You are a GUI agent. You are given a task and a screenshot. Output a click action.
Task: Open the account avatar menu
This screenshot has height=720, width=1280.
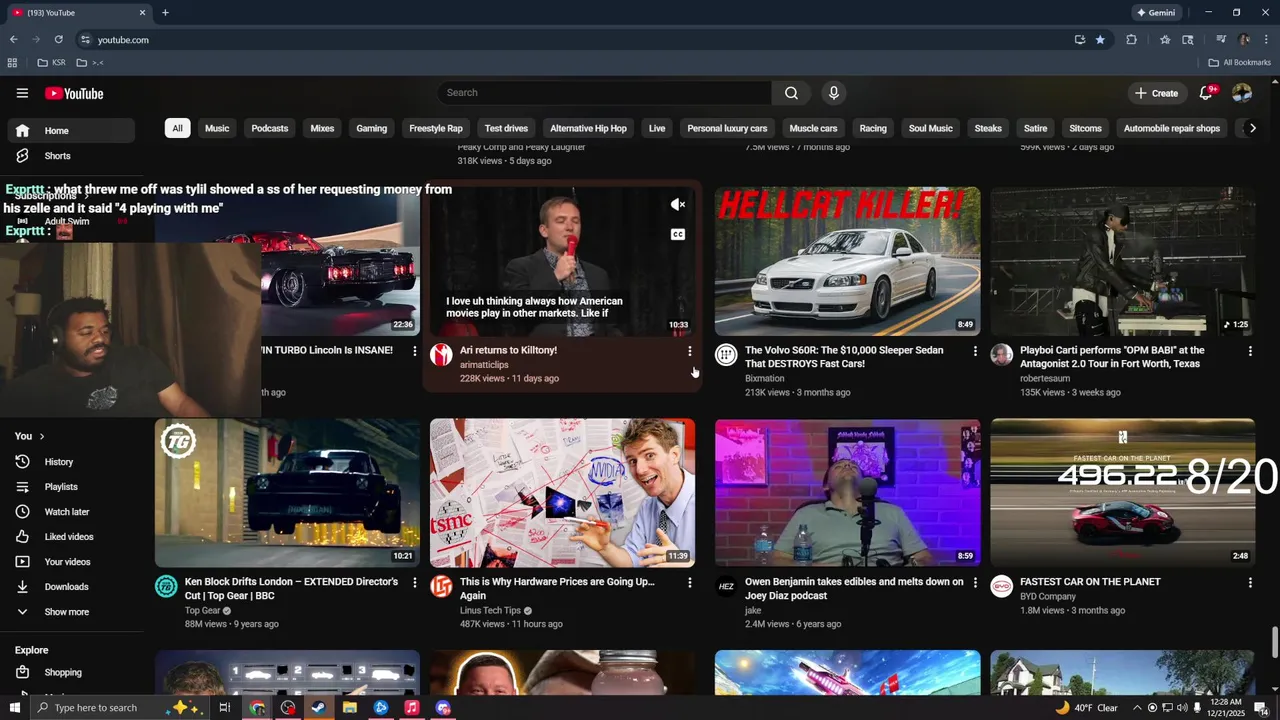coord(1242,93)
